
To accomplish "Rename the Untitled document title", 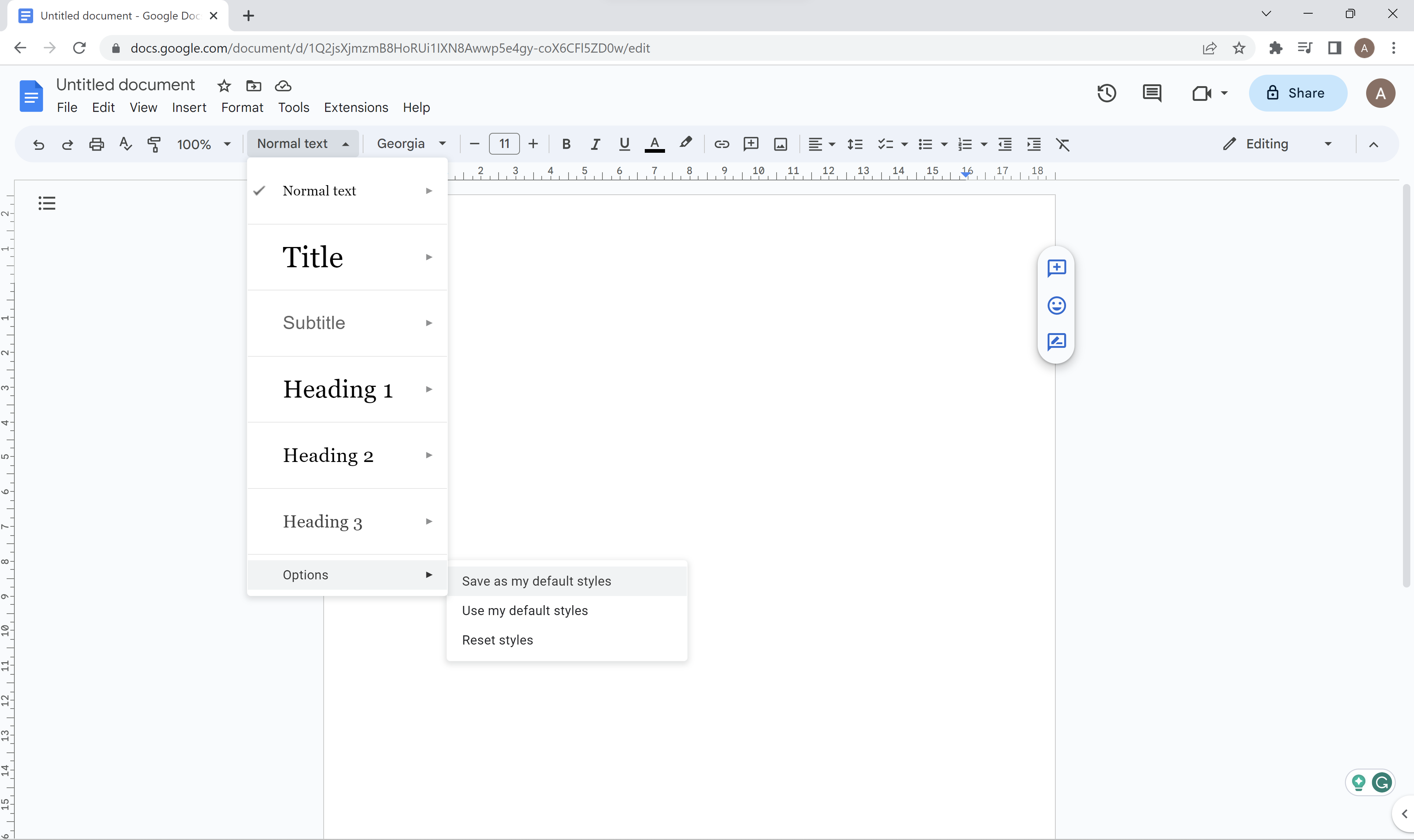I will pyautogui.click(x=125, y=85).
